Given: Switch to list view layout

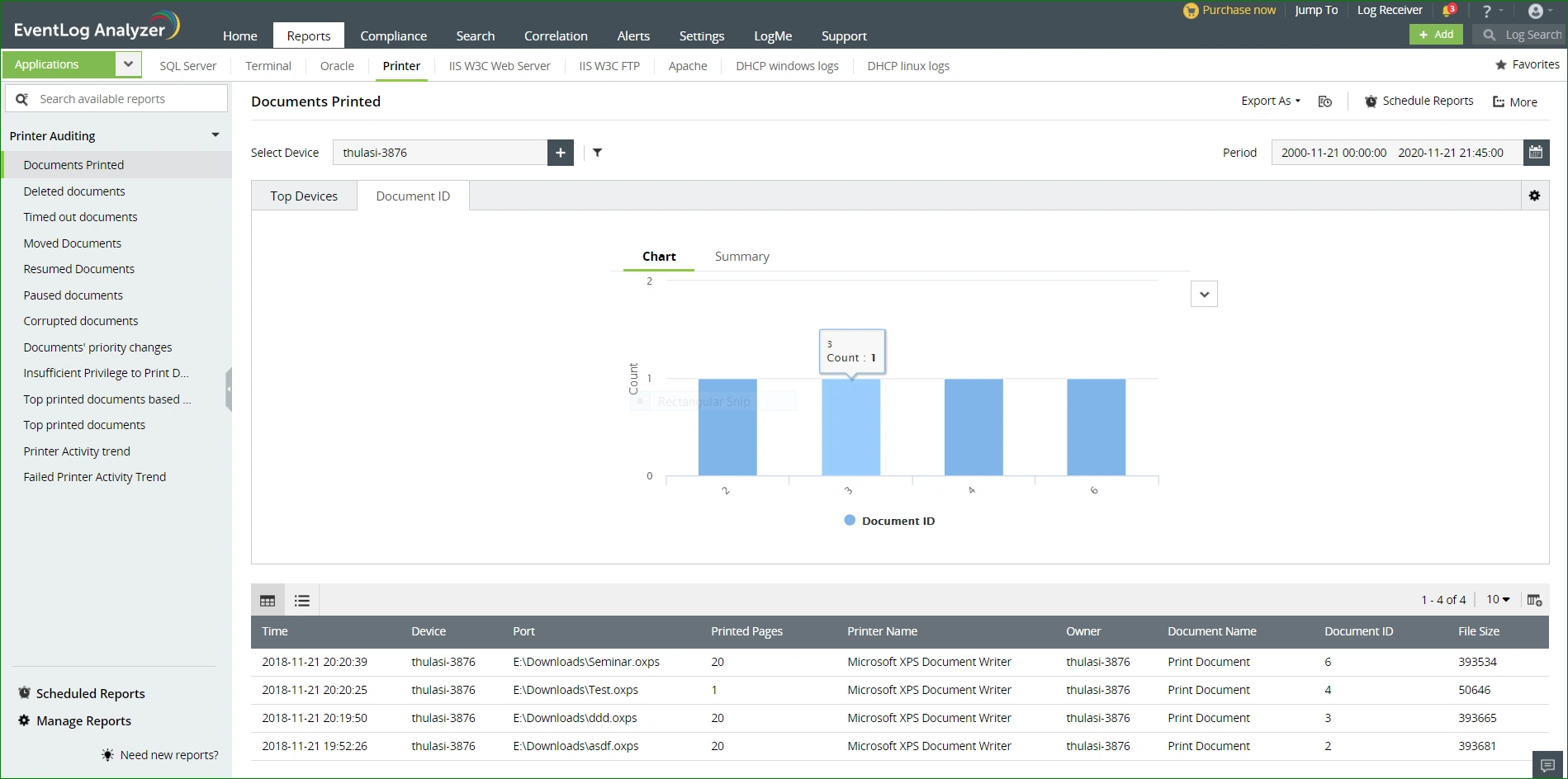Looking at the screenshot, I should click(302, 601).
